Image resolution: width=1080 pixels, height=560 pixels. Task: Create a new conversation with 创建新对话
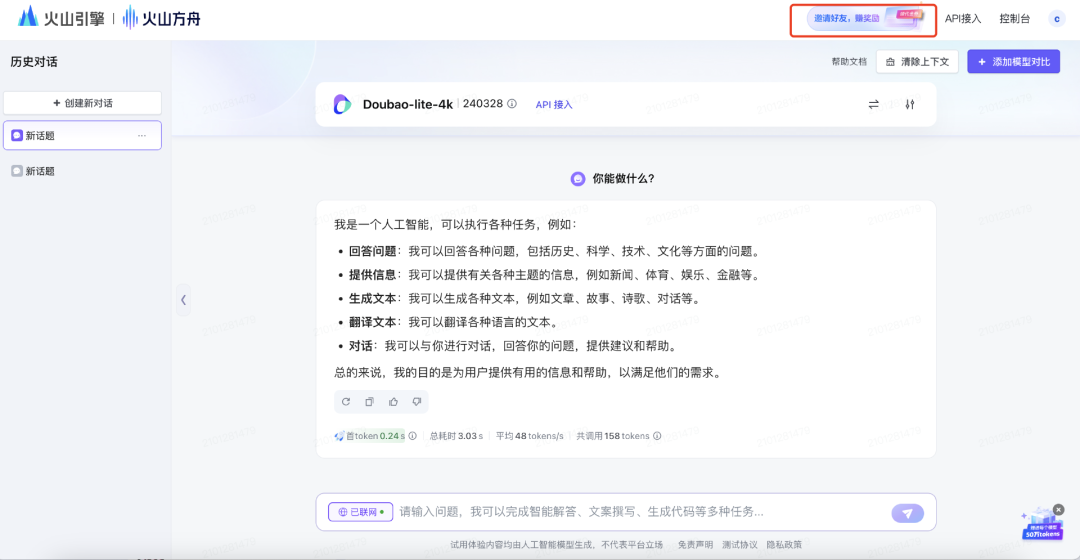pos(83,103)
